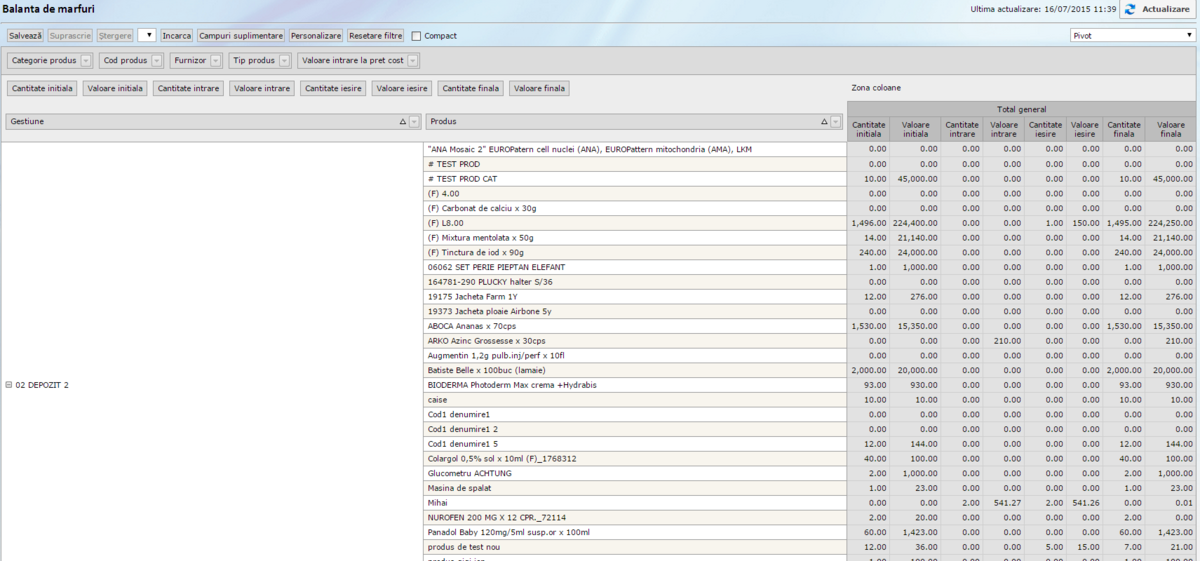Open the Cod produs filter arrow
This screenshot has height=561, width=1200.
pos(157,61)
